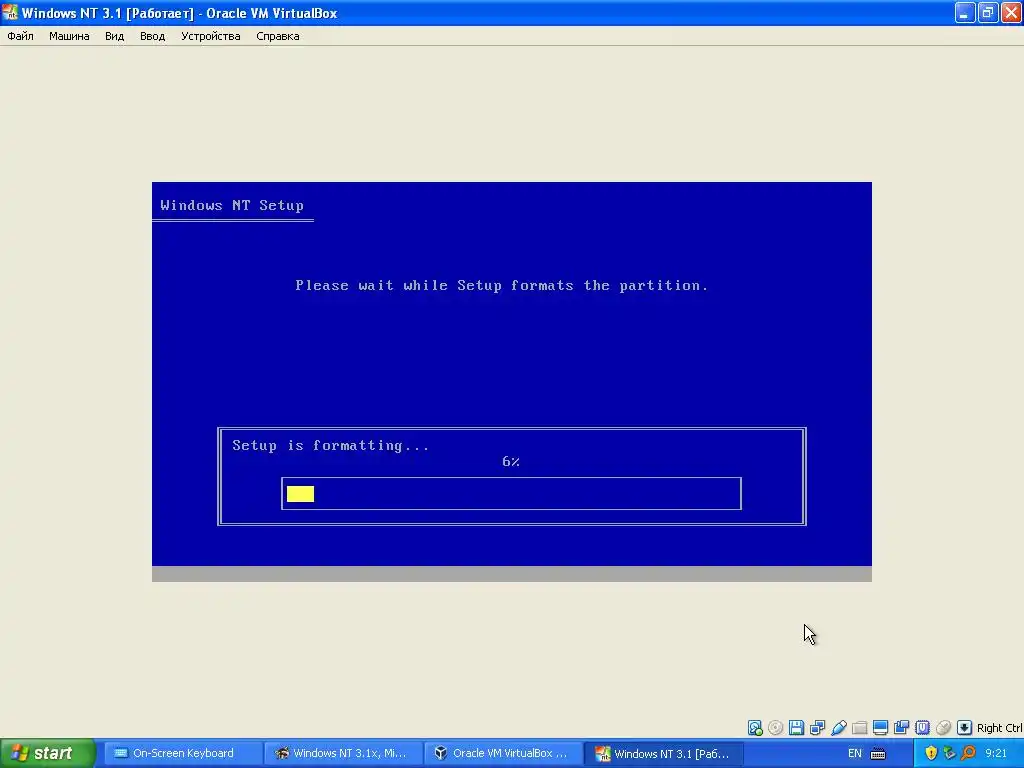
Task: Switch to Oracle VM VirtualBox manager taskbar item
Action: pyautogui.click(x=504, y=753)
